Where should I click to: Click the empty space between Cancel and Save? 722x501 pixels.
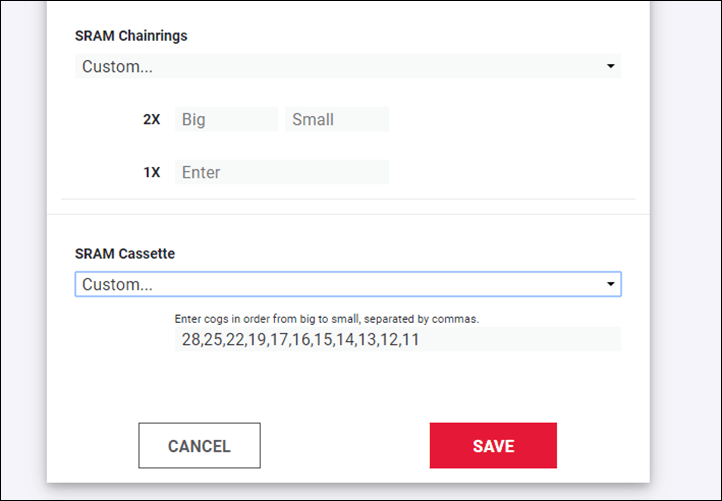pos(345,446)
